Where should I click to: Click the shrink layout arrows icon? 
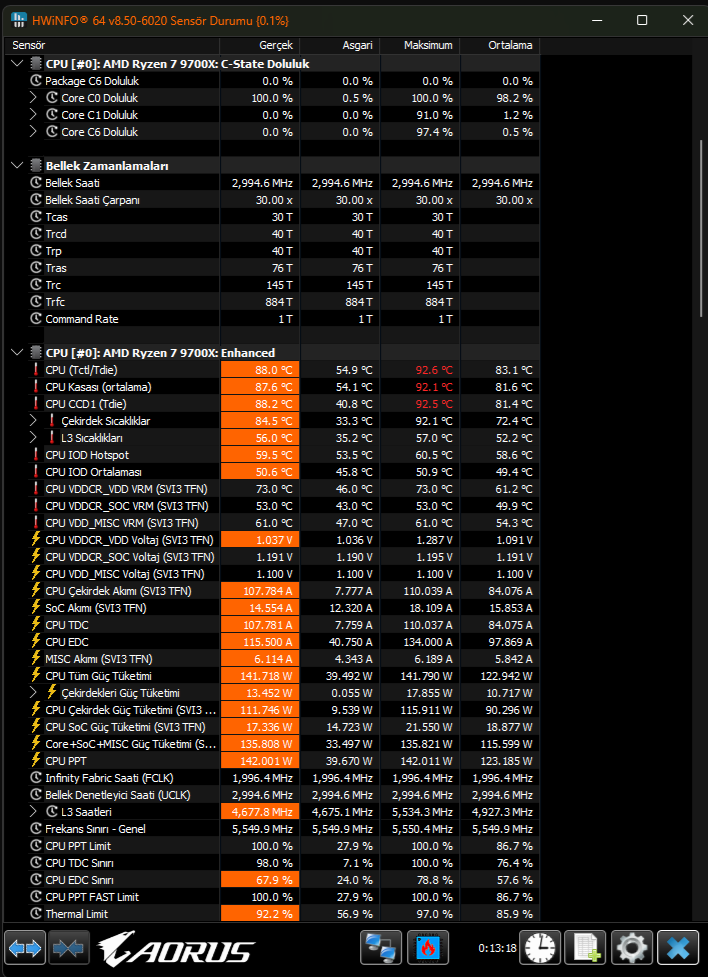click(x=69, y=948)
